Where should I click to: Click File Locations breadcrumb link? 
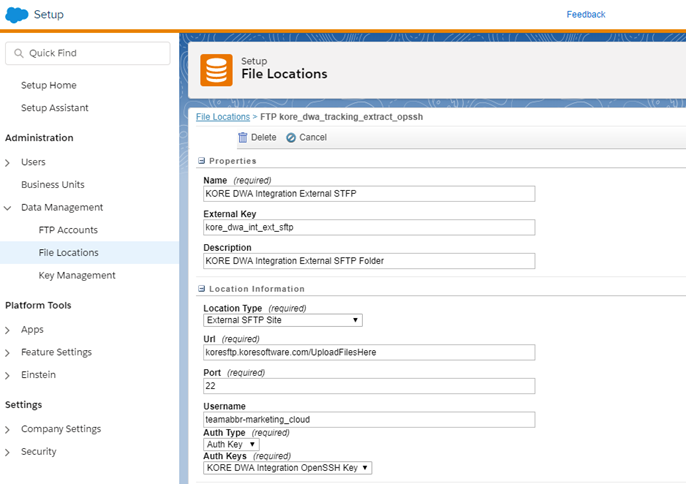[223, 117]
